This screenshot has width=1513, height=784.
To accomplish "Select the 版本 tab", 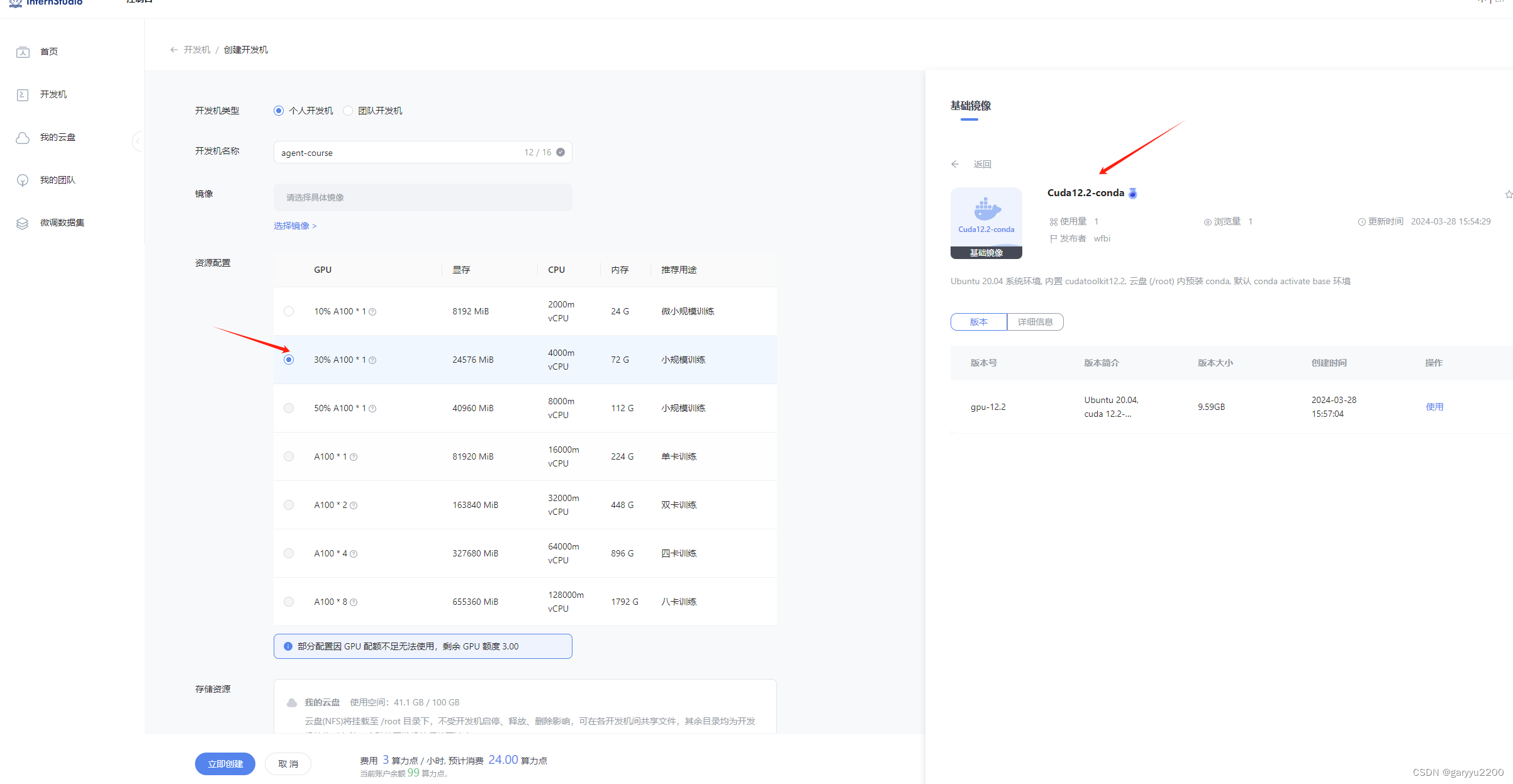I will [x=978, y=322].
